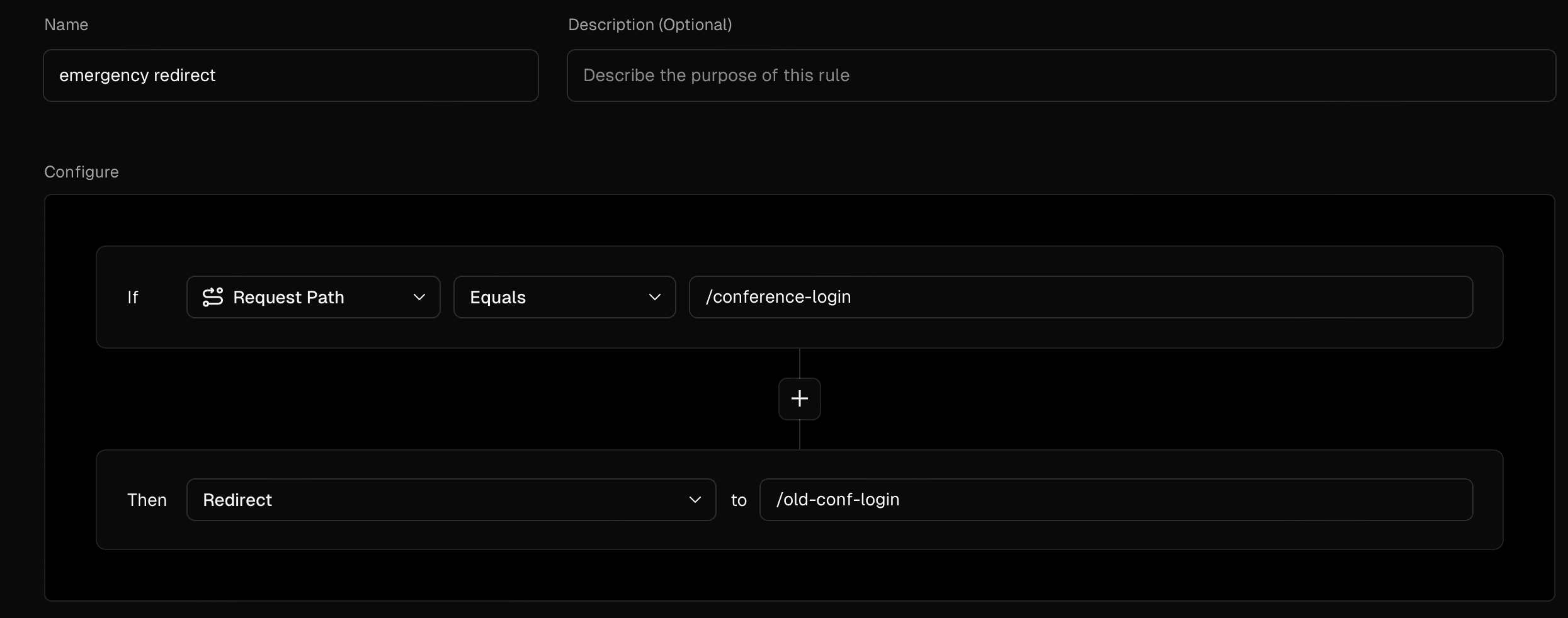This screenshot has height=618, width=1568.
Task: Open the Request Path field dropdown
Action: 313,297
